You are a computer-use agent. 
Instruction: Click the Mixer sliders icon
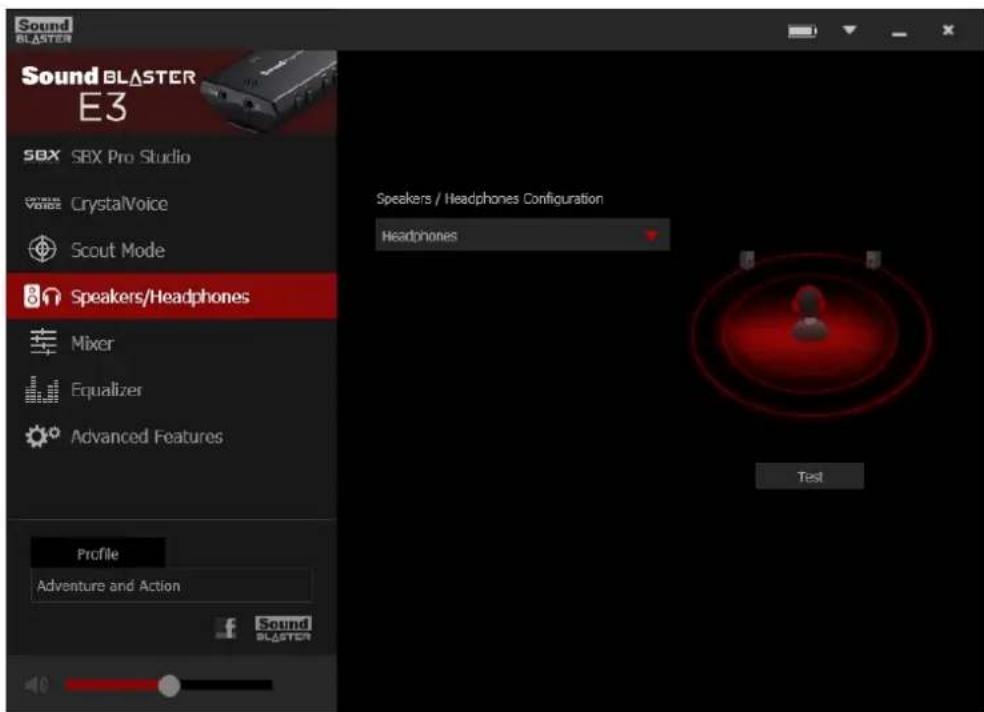click(x=43, y=343)
